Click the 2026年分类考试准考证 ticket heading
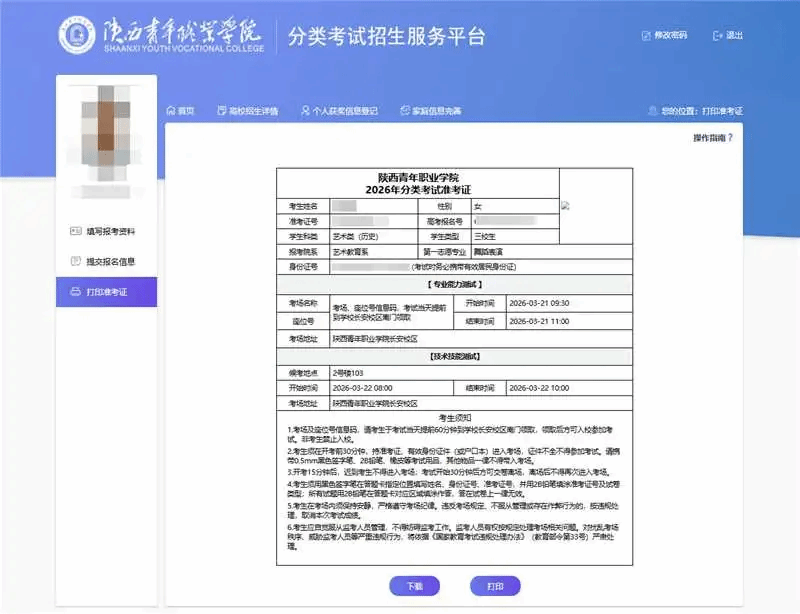 pos(418,189)
